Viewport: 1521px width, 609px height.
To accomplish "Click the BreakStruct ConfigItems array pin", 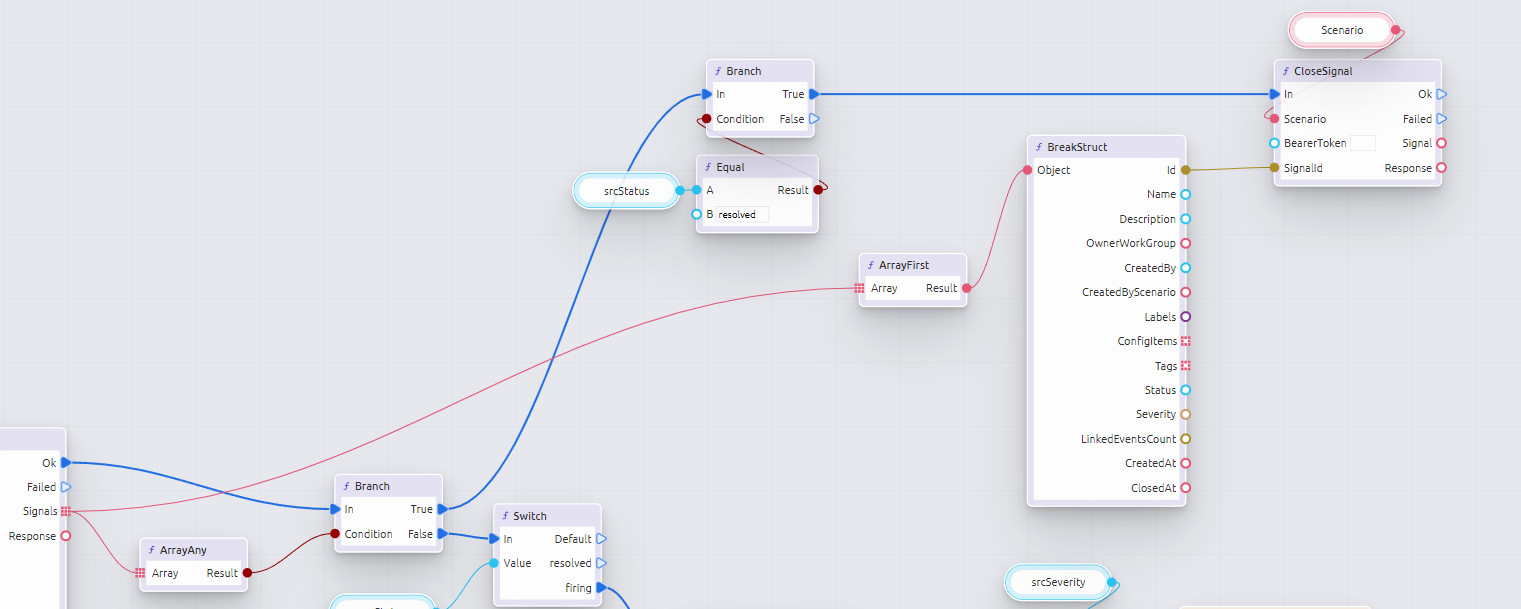I will pyautogui.click(x=1186, y=341).
